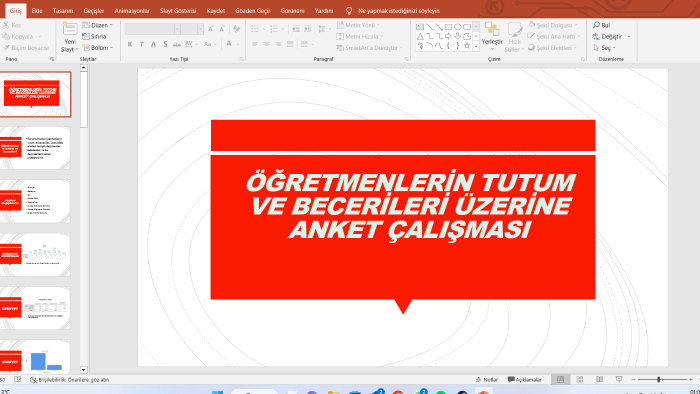Click the zoom slider handle in status bar
The image size is (700, 394).
[x=658, y=379]
